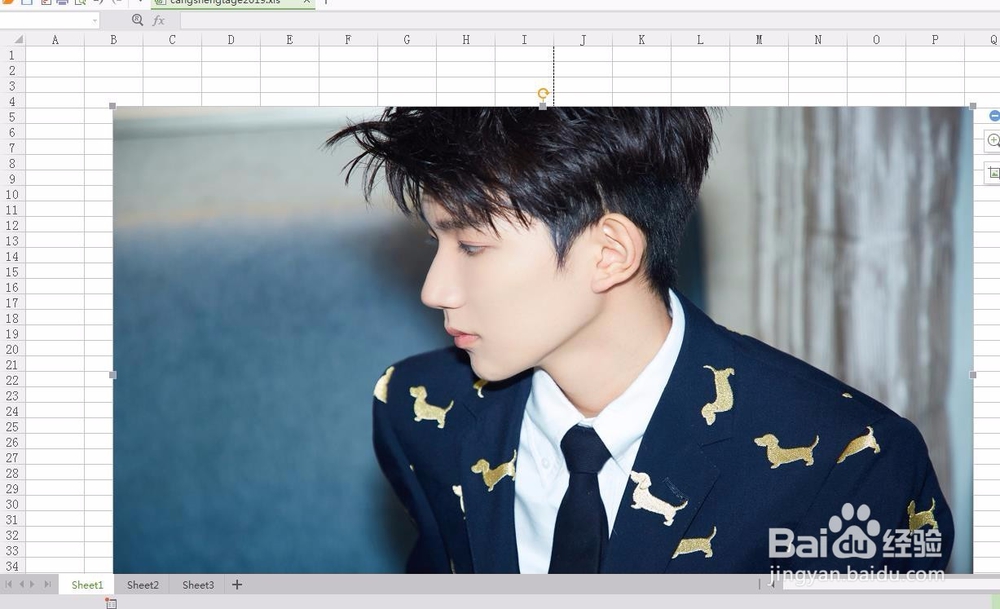1000x609 pixels.
Task: Click the top-right resize handle of image
Action: (x=973, y=106)
